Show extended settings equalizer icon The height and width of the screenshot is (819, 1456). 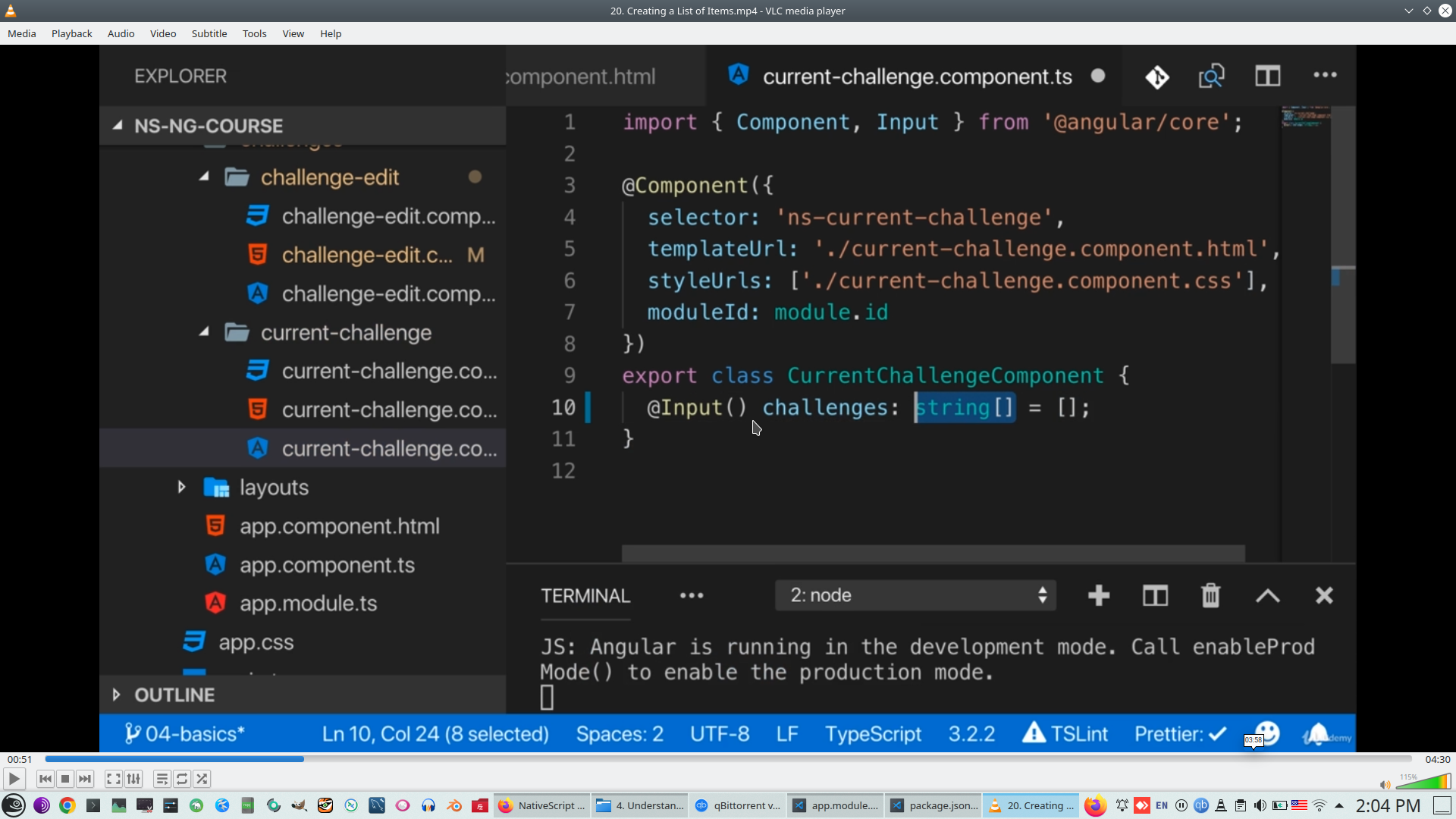tap(133, 779)
